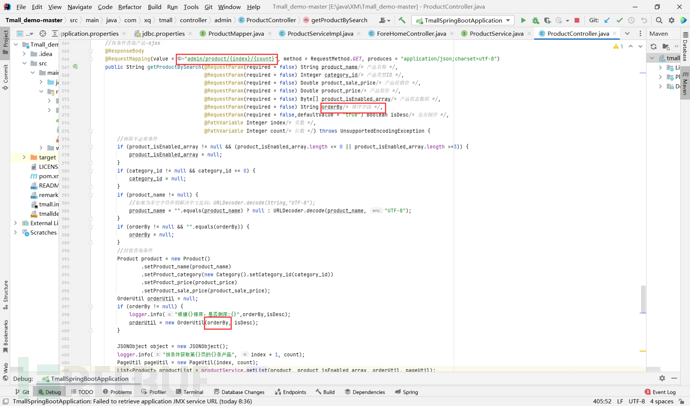The image size is (690, 406).
Task: Switch to ForeHomeController.java tab
Action: point(410,34)
